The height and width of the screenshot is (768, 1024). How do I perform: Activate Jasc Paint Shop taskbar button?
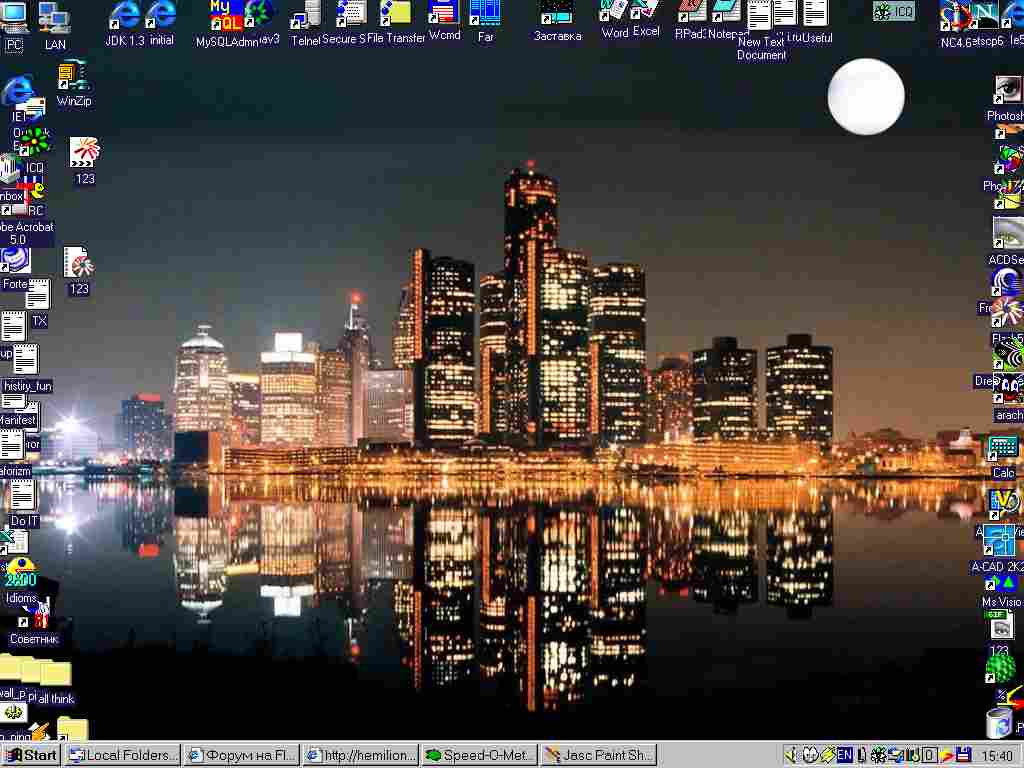point(598,756)
